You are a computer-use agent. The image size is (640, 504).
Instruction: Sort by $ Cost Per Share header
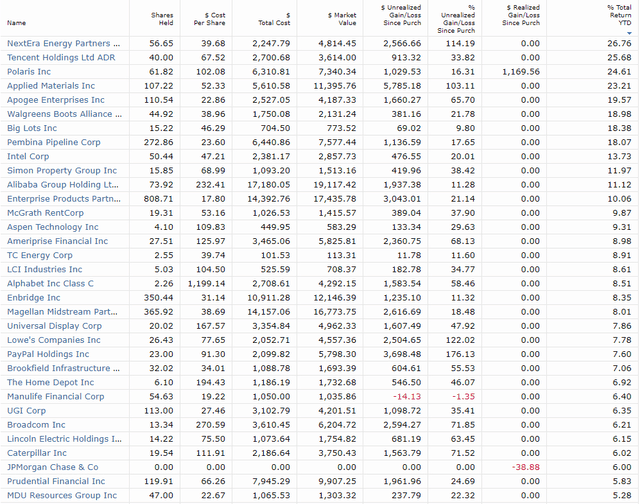coord(209,19)
